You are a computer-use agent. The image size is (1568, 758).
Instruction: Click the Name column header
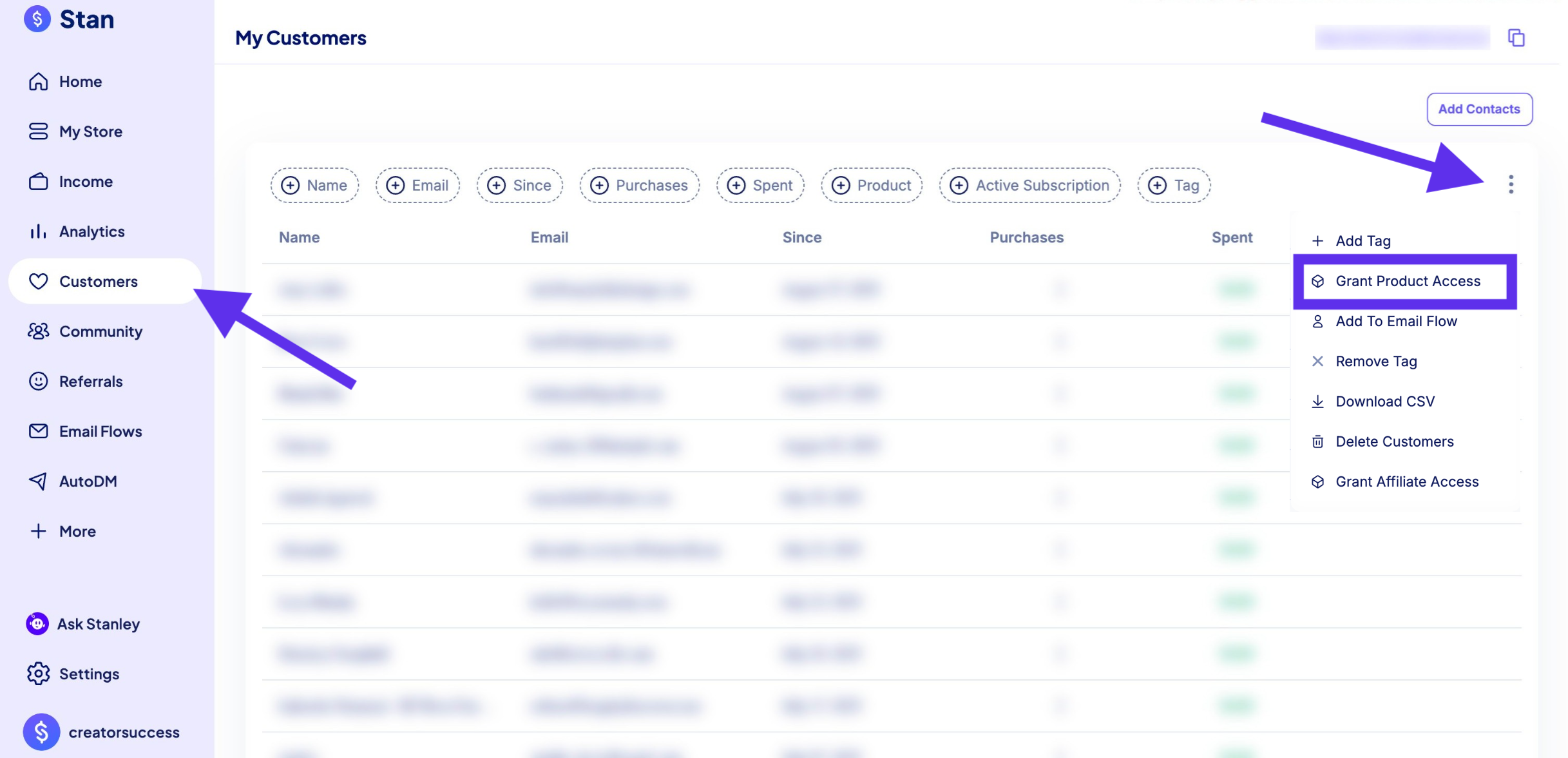coord(300,237)
